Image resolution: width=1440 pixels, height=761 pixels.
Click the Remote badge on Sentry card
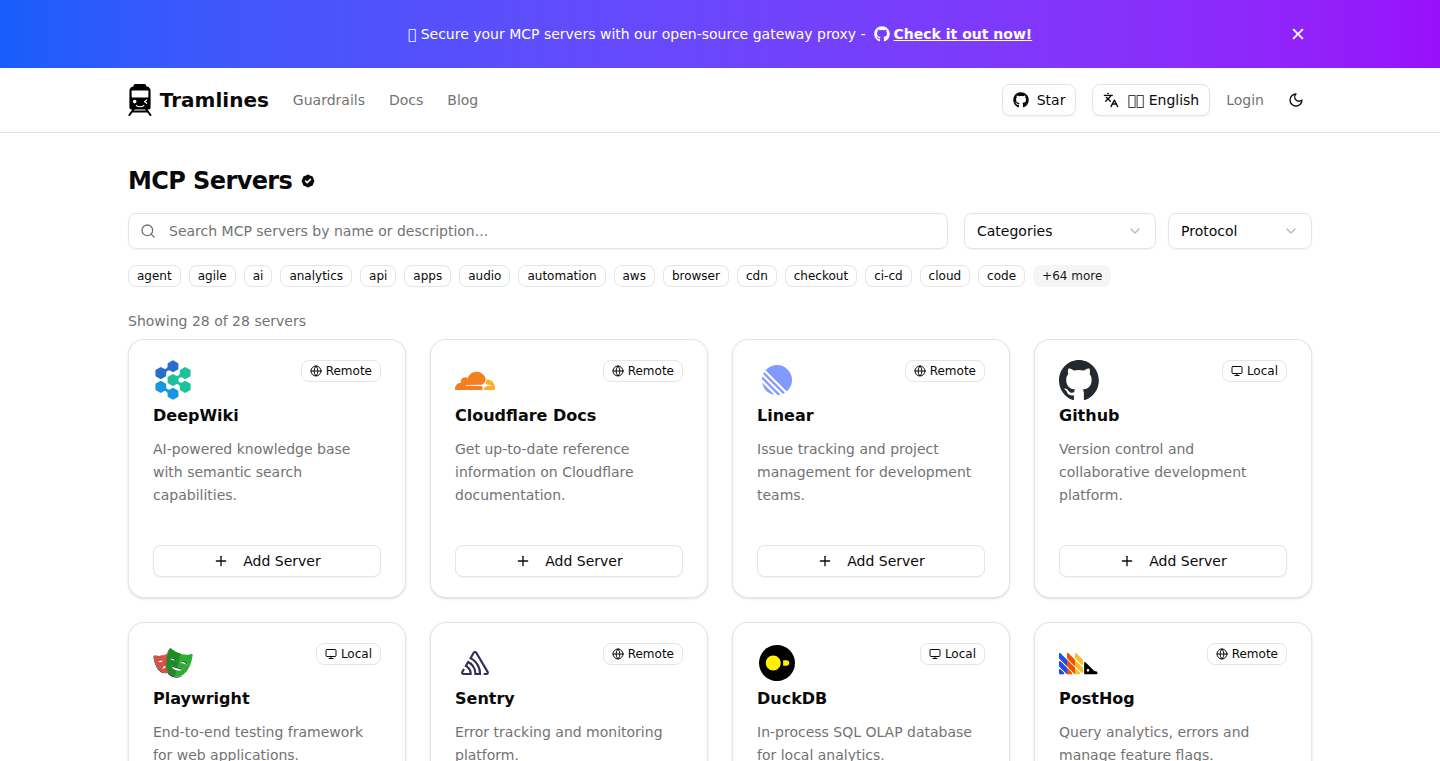pyautogui.click(x=643, y=654)
